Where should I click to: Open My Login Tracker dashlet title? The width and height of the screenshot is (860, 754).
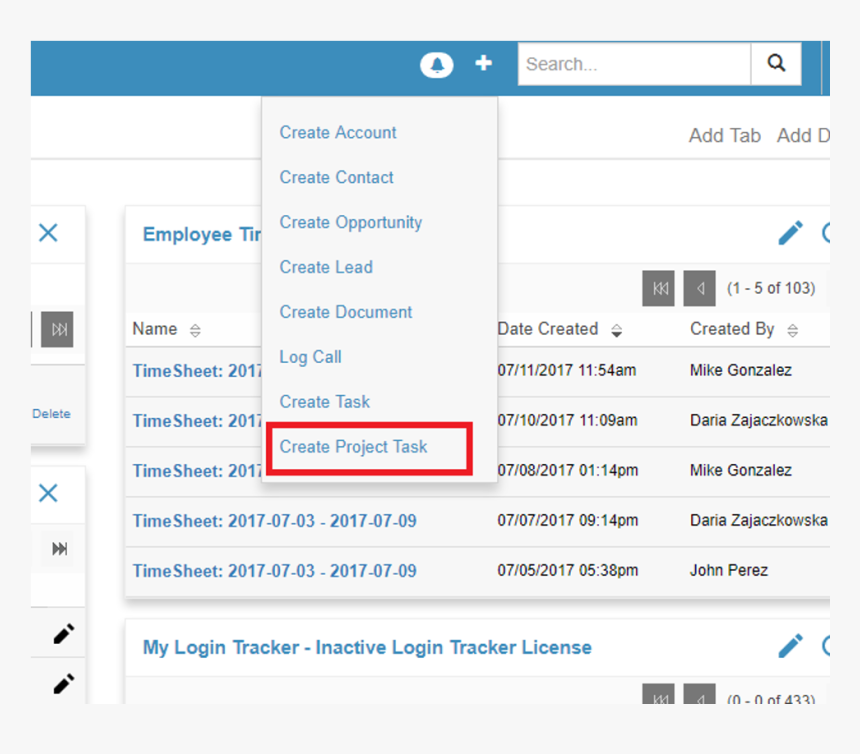[367, 648]
